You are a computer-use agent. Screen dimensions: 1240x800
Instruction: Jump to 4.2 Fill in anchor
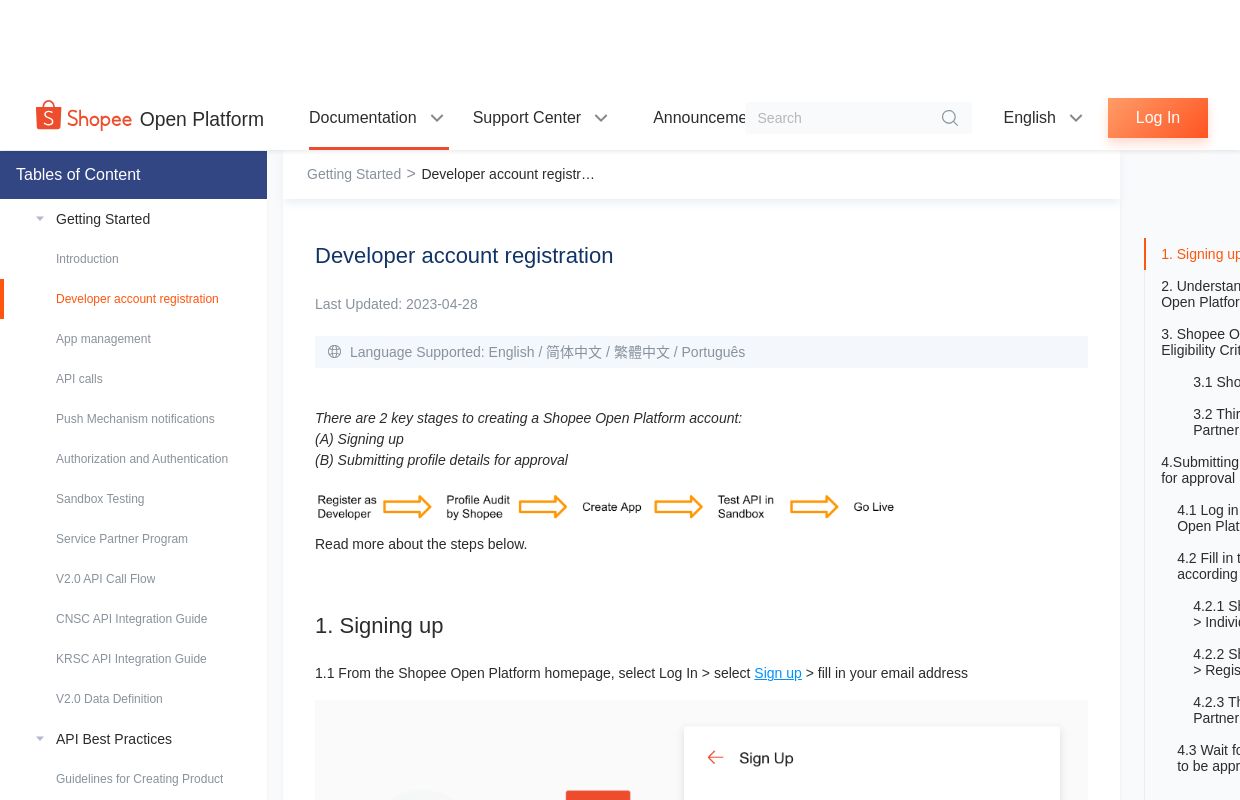coord(1208,566)
